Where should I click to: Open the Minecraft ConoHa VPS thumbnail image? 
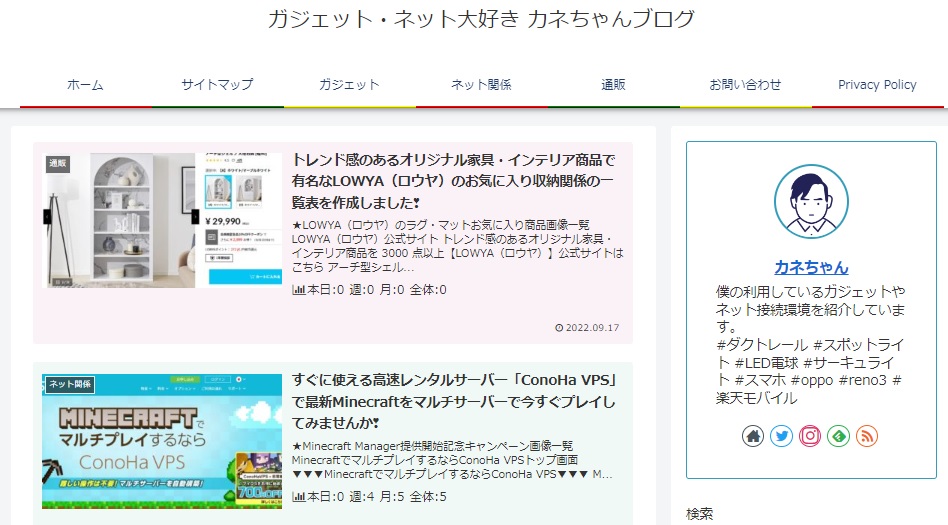pyautogui.click(x=162, y=442)
